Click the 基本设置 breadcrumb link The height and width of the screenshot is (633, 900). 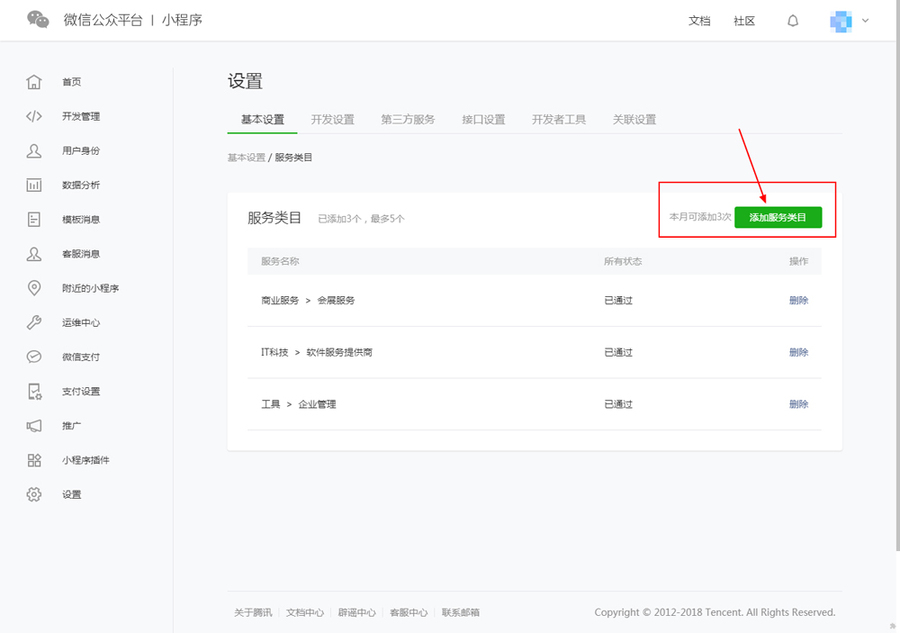pos(246,158)
